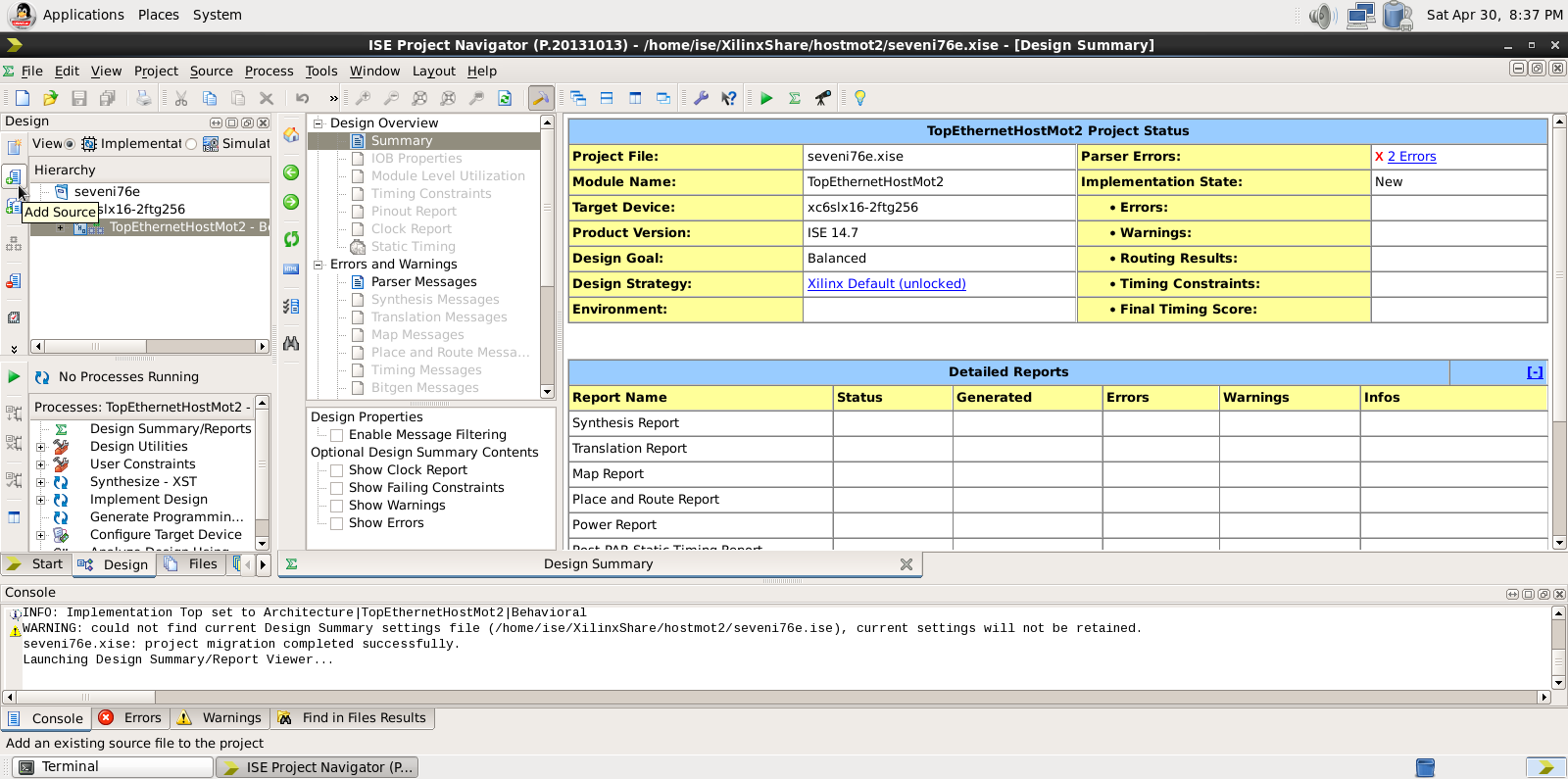Open the Process menu
1568x779 pixels.
[269, 71]
